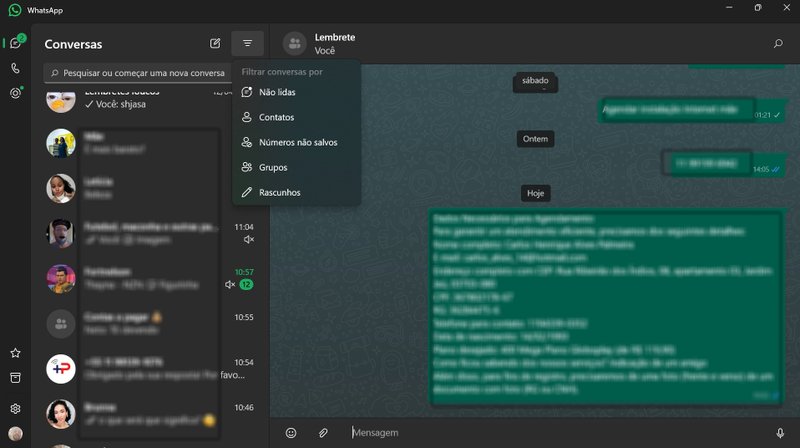Click Lembrete group avatar in header
Viewport: 800px width, 448px height.
(x=294, y=43)
